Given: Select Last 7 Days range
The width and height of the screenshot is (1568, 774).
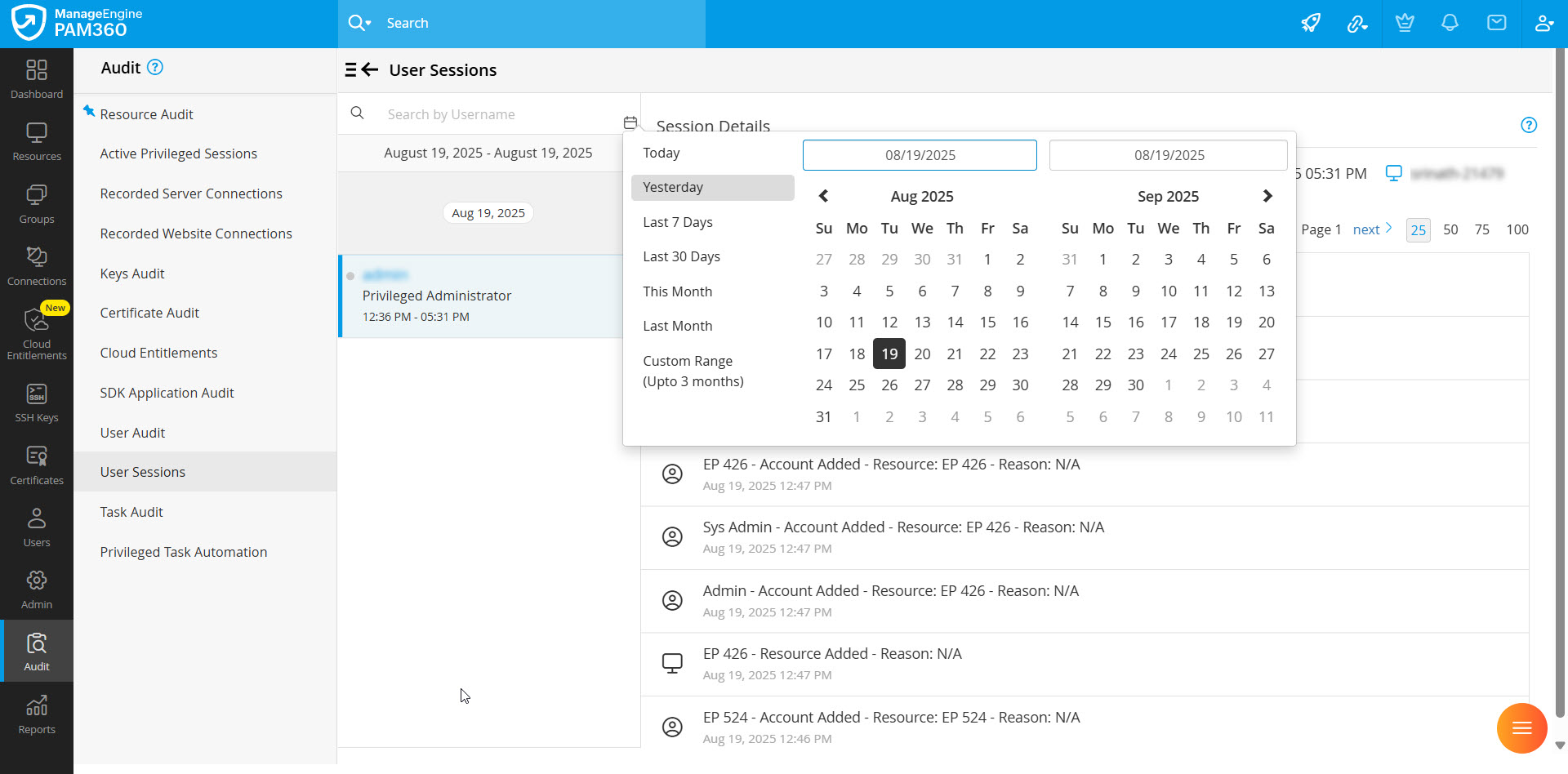Looking at the screenshot, I should [x=678, y=222].
